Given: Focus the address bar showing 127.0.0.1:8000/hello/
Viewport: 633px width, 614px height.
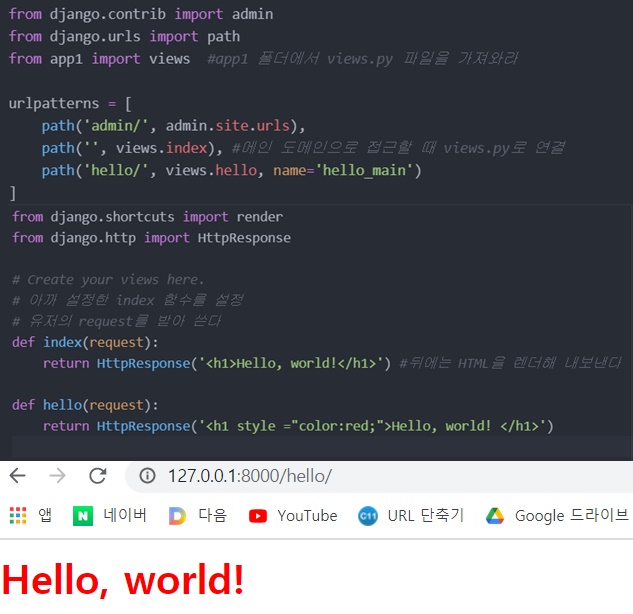Looking at the screenshot, I should [x=379, y=476].
